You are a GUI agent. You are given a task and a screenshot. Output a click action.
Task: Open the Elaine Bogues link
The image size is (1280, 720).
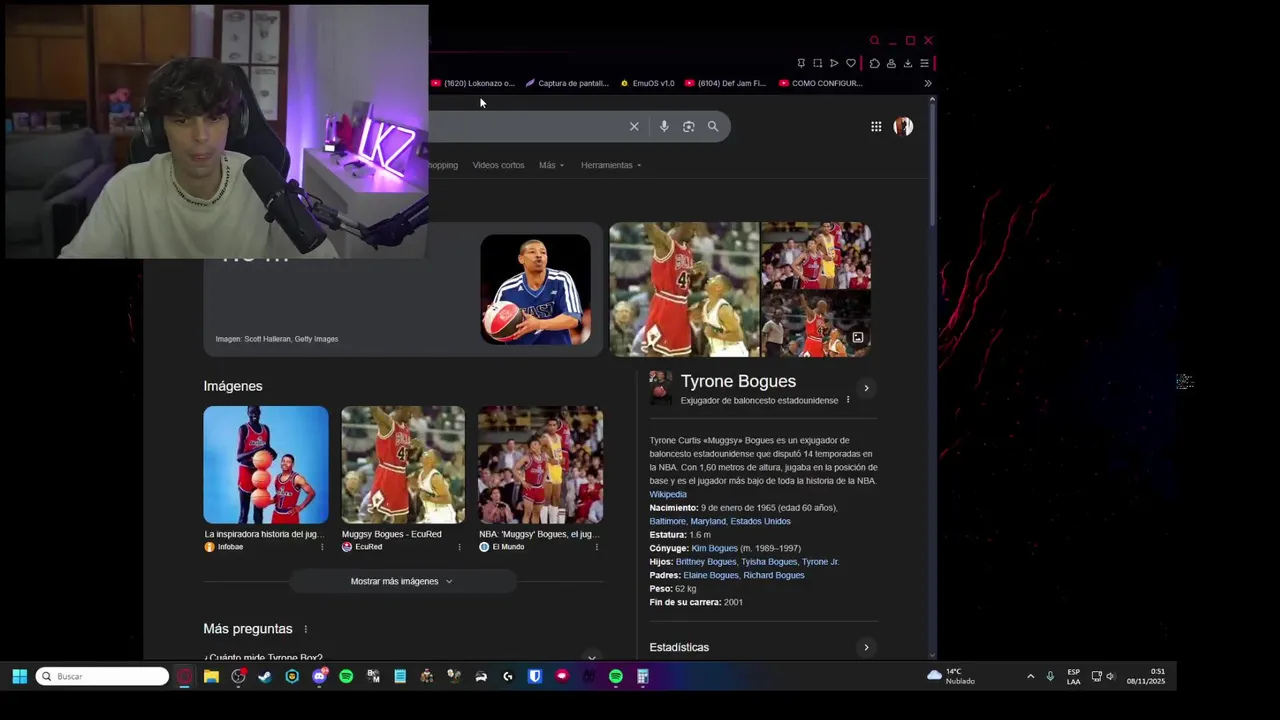point(711,575)
